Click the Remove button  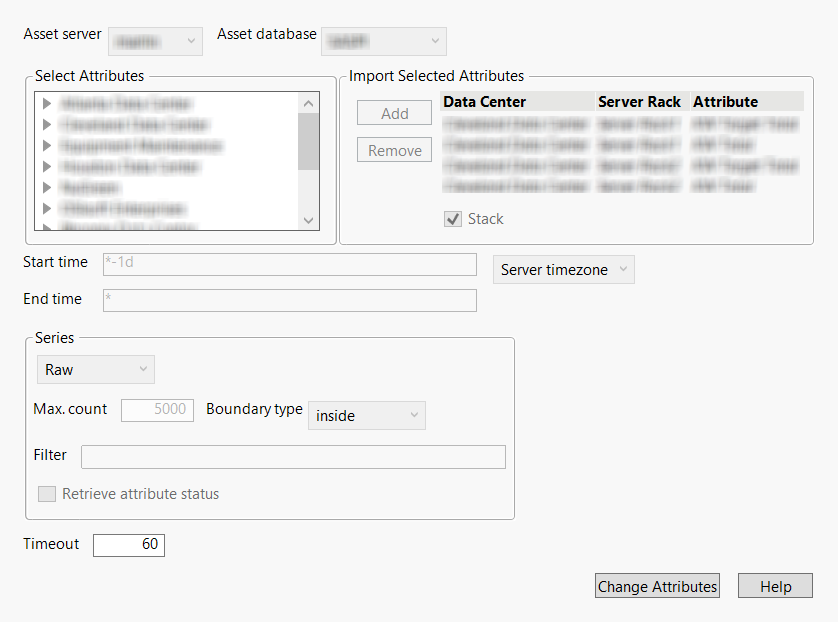(x=393, y=149)
